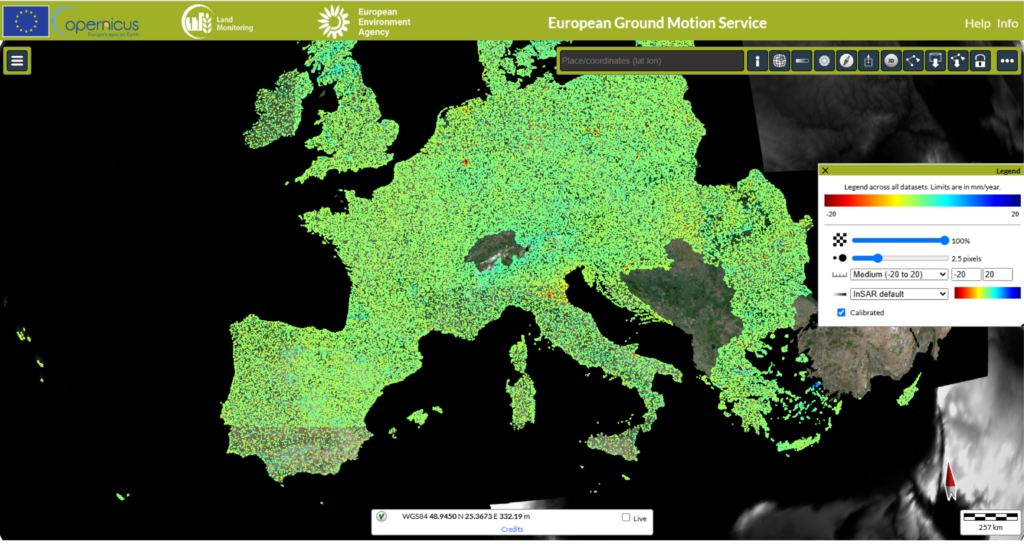Screen dimensions: 1024x553
Task: Click the share/export toolbar icon
Action: 869,61
